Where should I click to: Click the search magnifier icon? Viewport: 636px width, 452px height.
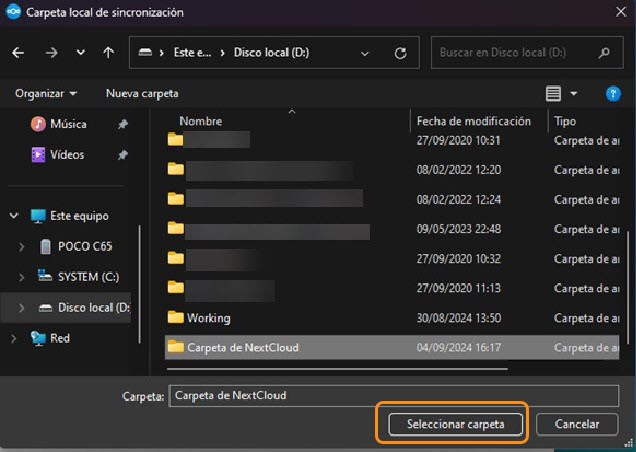point(604,53)
